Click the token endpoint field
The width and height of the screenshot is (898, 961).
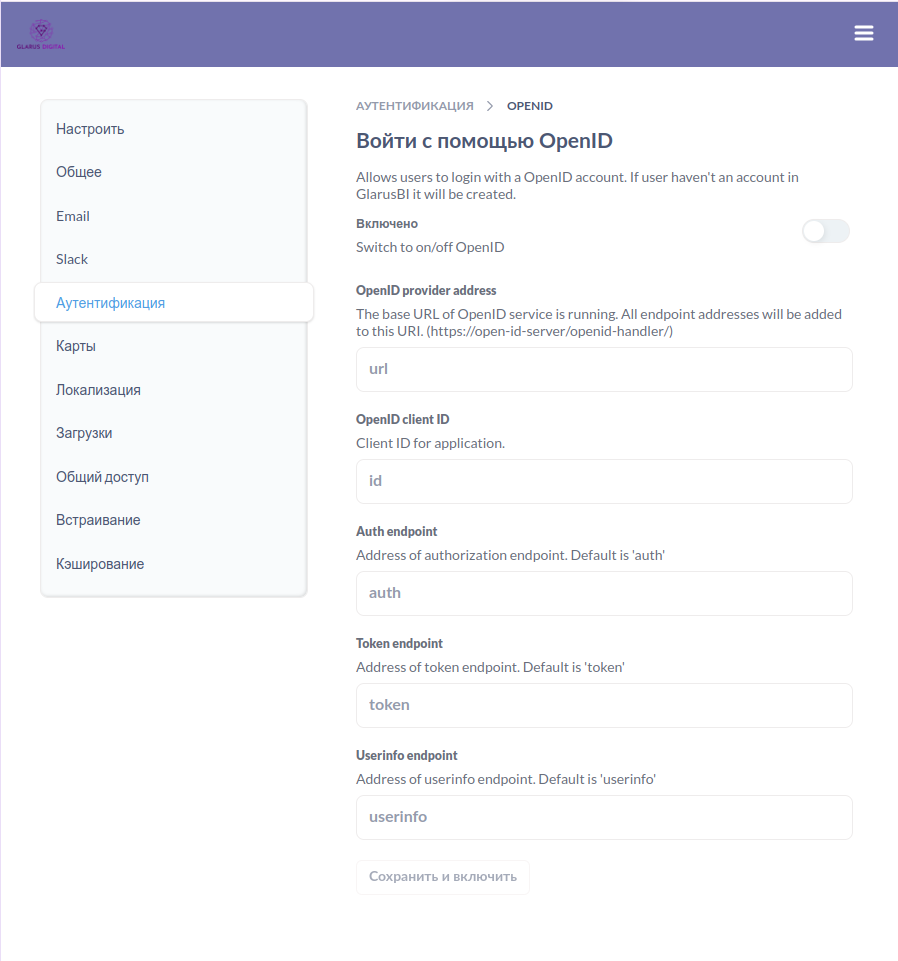604,705
